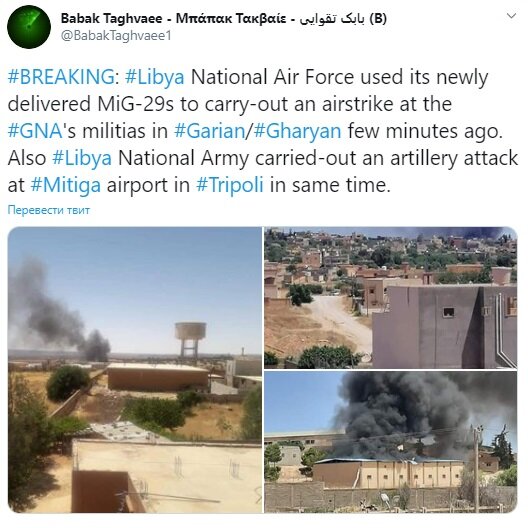Image resolution: width=528 pixels, height=528 pixels.
Task: Open the #Tripoli hashtag
Action: [230, 186]
